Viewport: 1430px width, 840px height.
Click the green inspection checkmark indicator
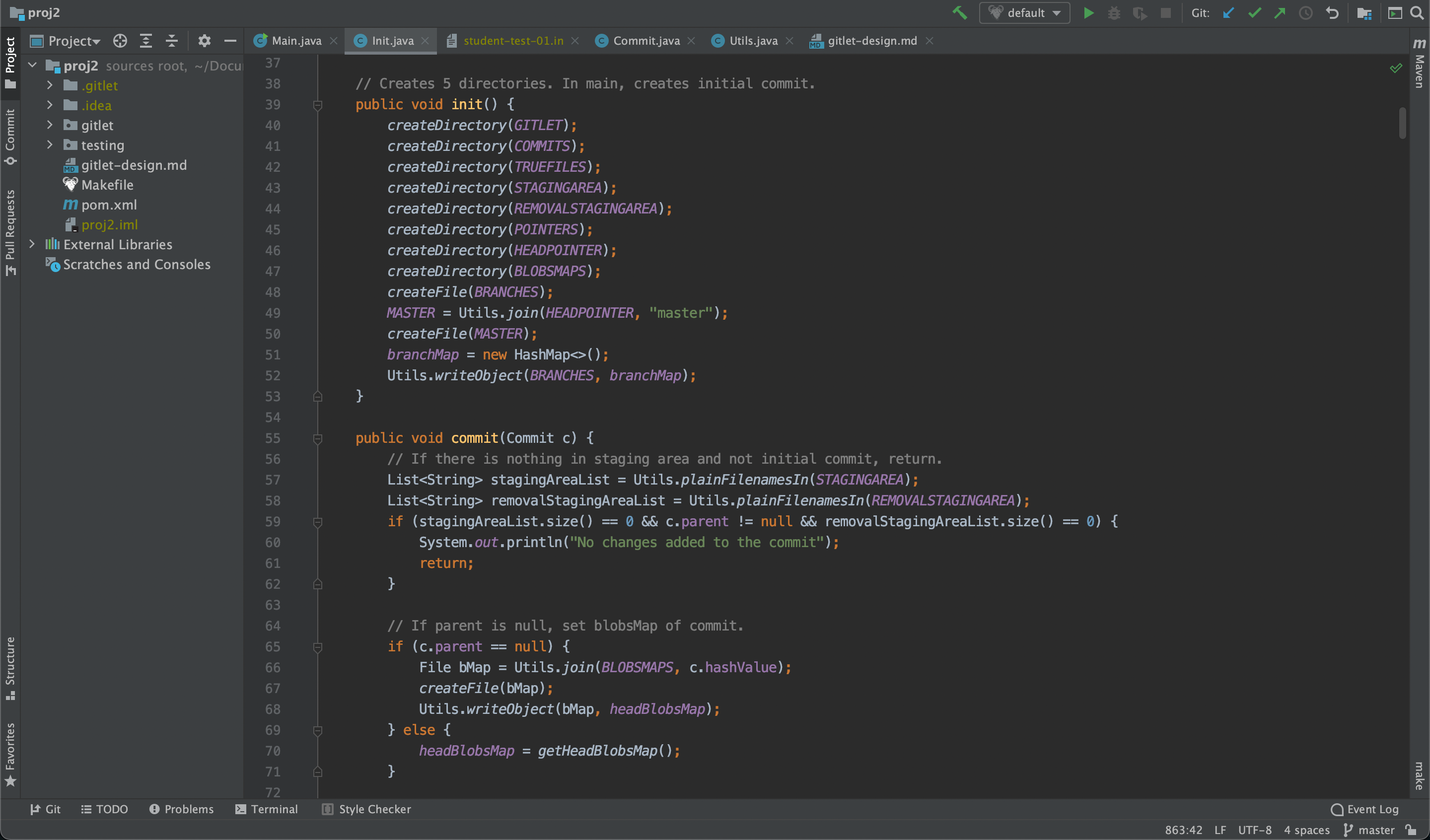(1396, 68)
